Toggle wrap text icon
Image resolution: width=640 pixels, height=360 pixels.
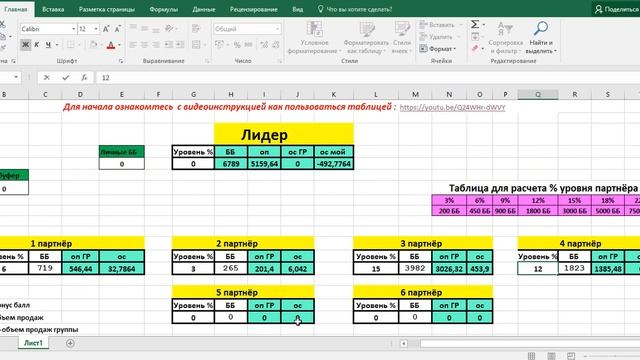(x=196, y=28)
